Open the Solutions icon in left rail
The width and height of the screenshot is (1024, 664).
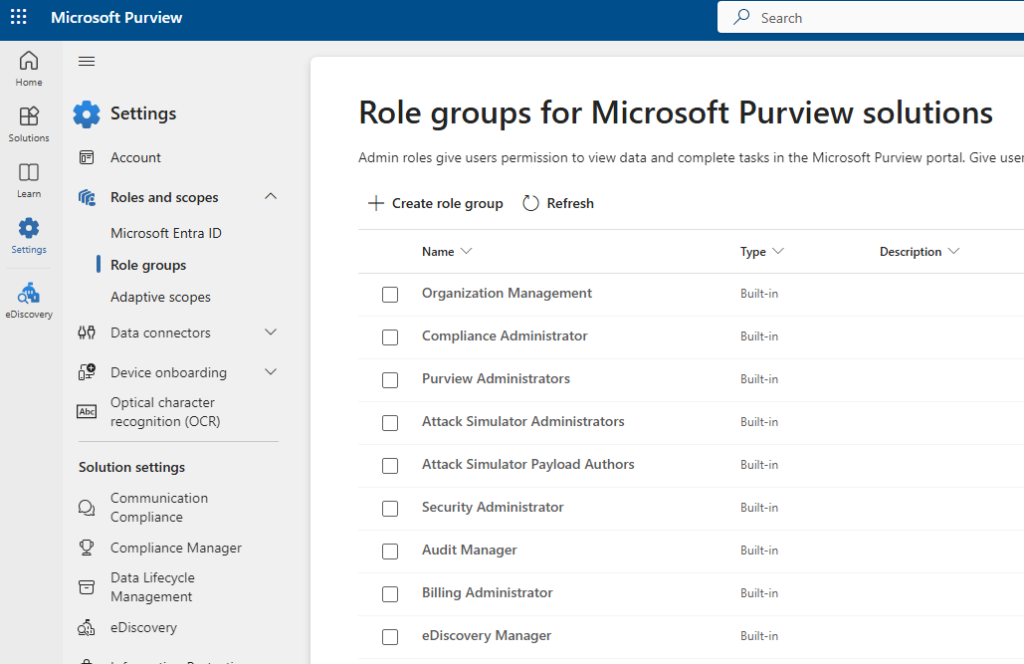click(29, 116)
